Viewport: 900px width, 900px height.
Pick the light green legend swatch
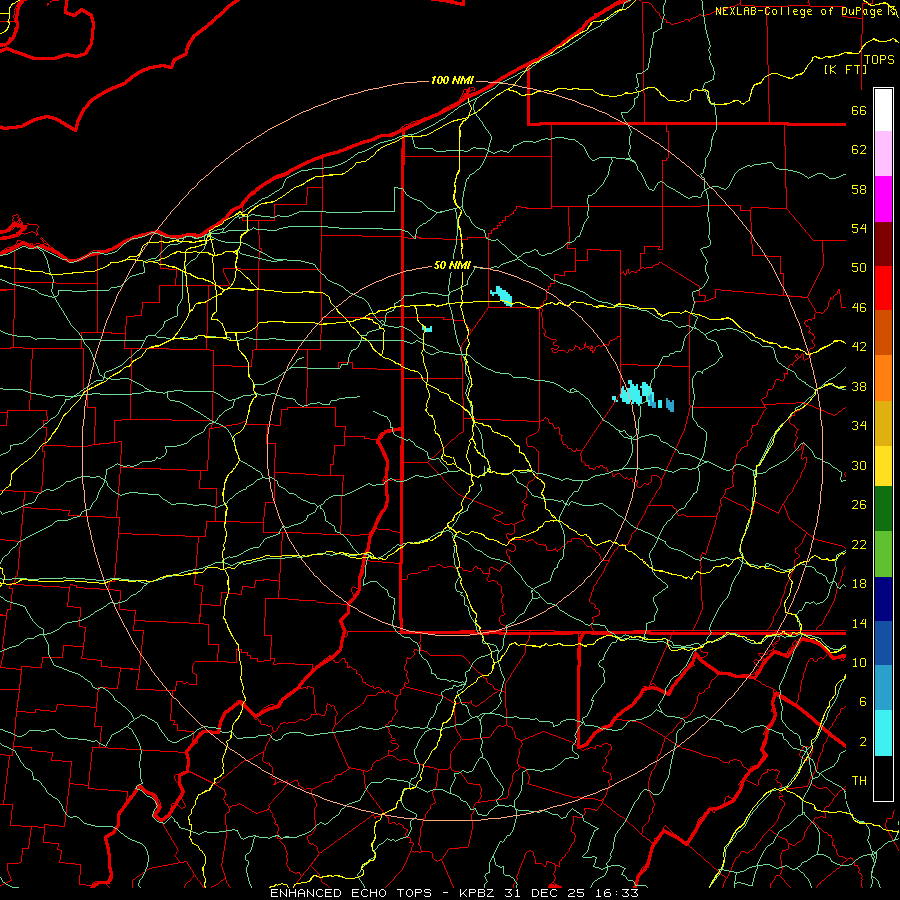[x=883, y=554]
